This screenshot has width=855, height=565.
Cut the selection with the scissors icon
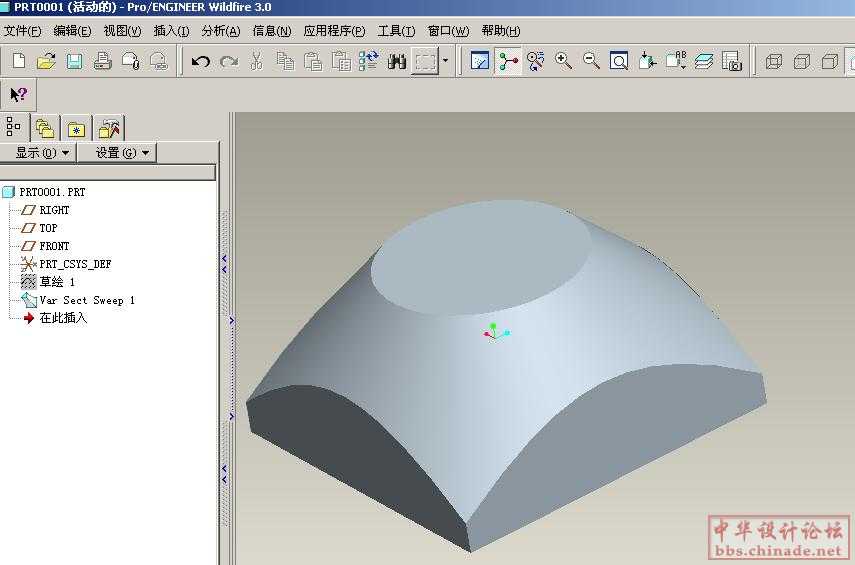pyautogui.click(x=256, y=61)
